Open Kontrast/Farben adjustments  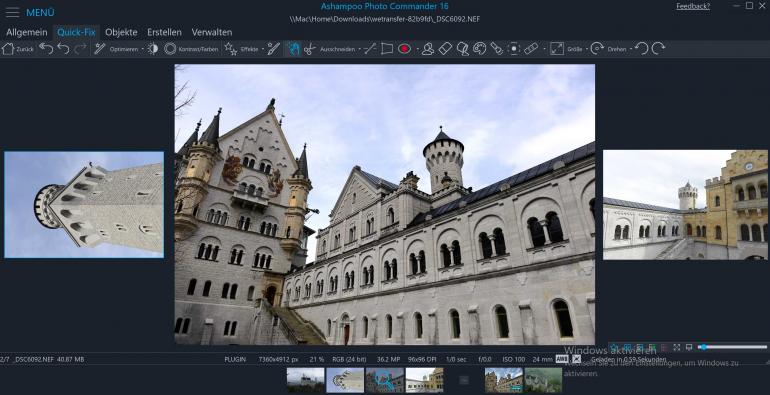191,49
